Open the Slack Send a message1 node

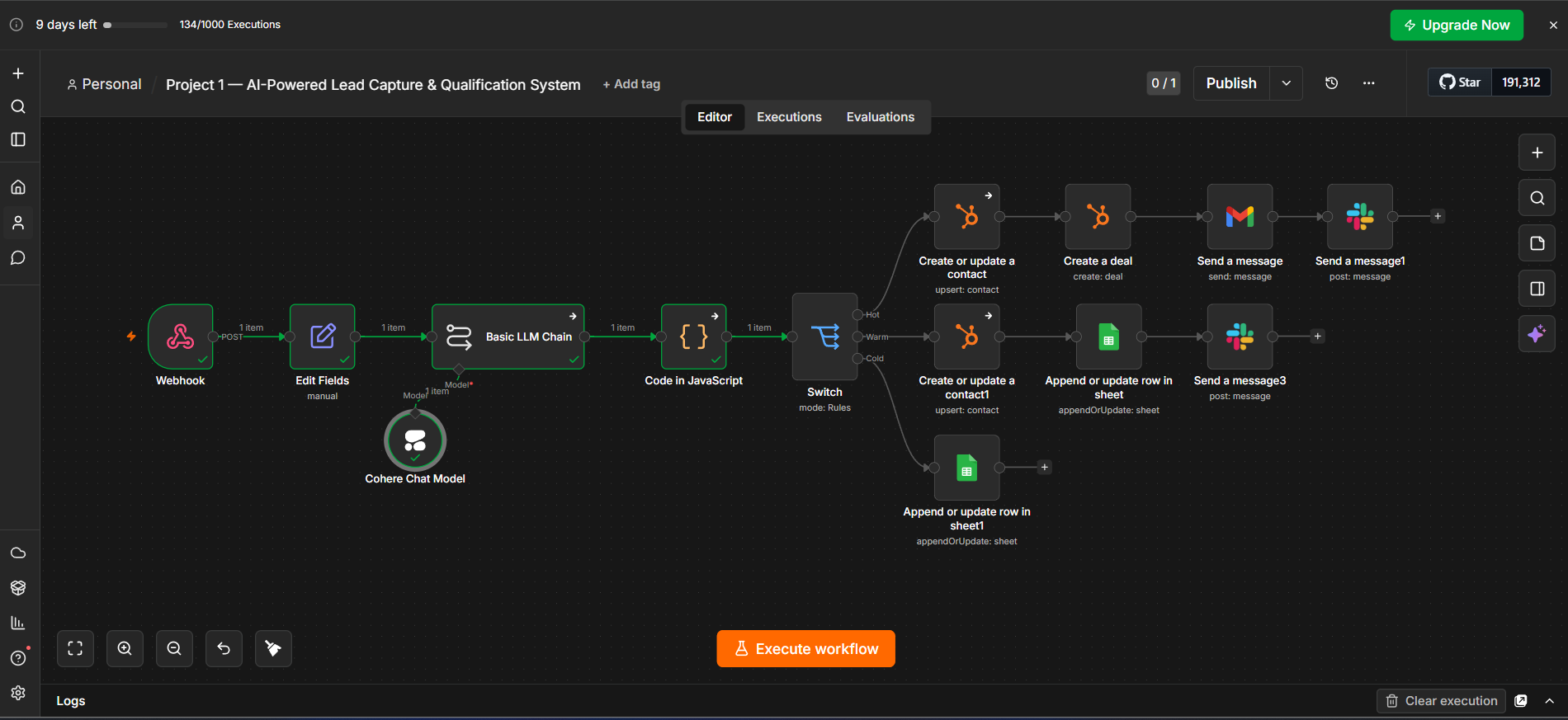(1360, 217)
